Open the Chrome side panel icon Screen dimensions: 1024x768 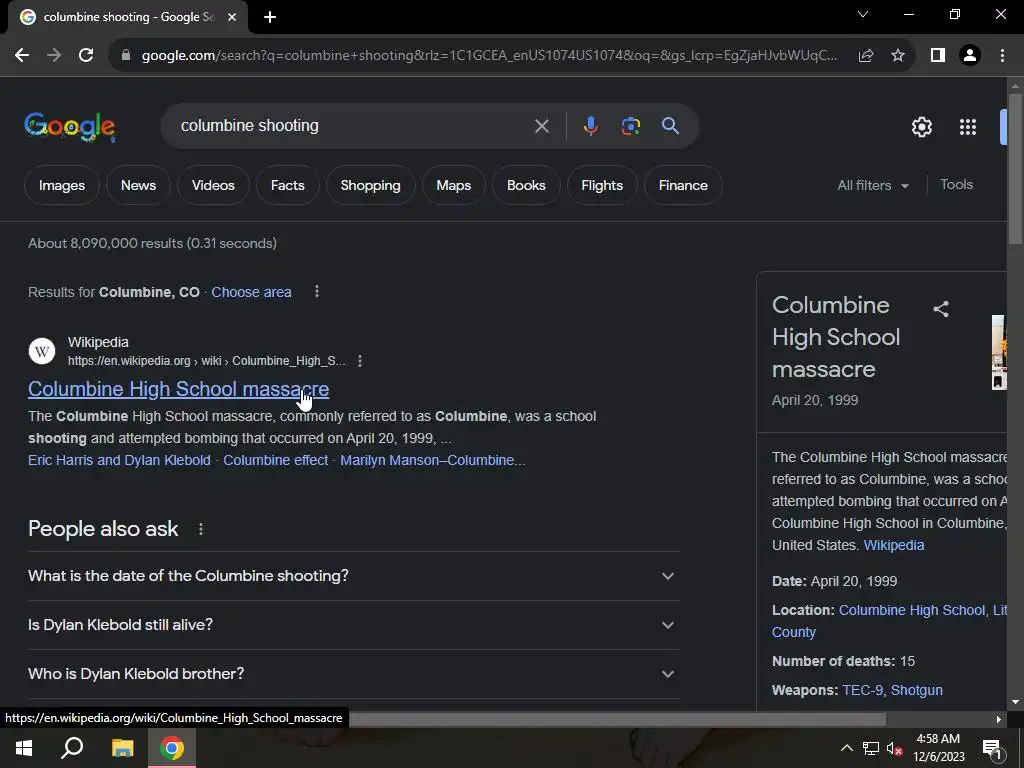click(938, 56)
